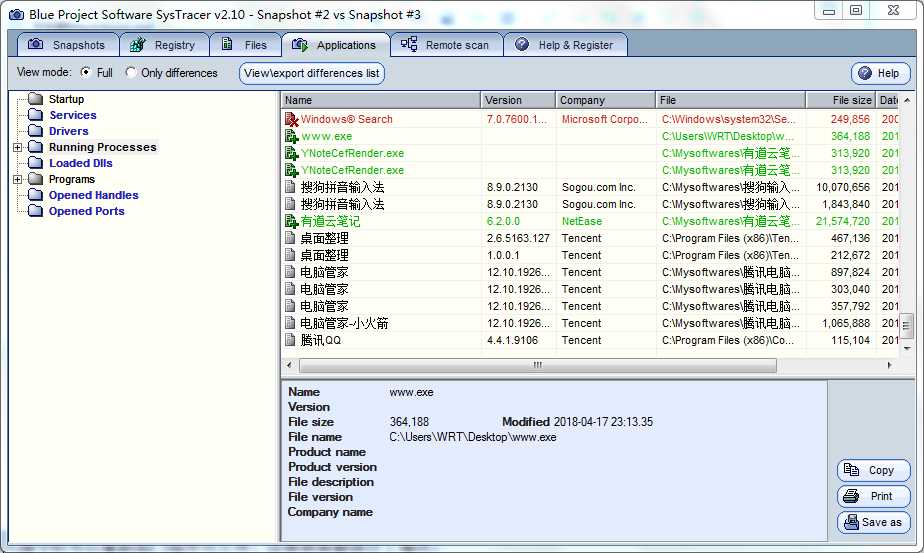
Task: Click the Save as button
Action: tap(873, 522)
